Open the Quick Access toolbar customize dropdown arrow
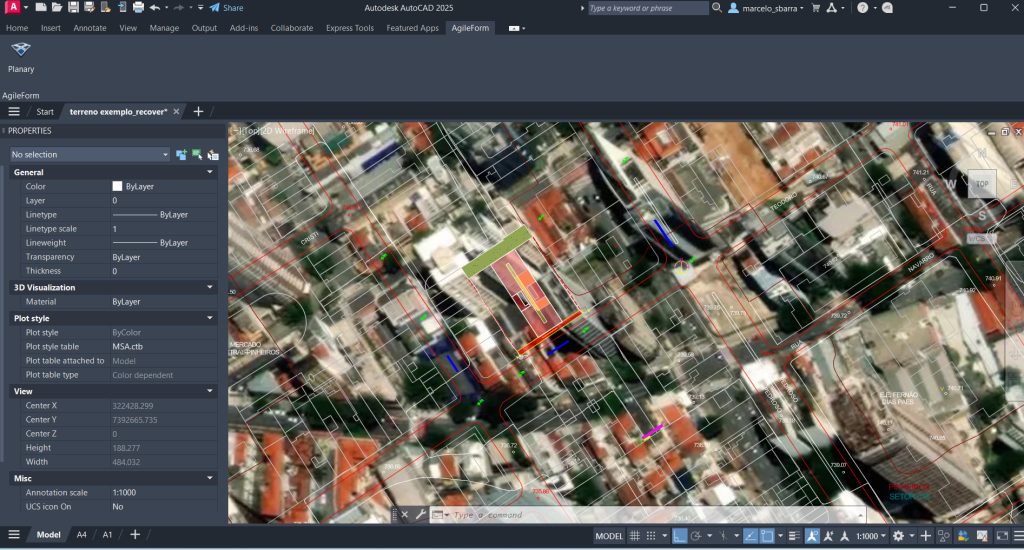The image size is (1024, 550). pyautogui.click(x=200, y=8)
